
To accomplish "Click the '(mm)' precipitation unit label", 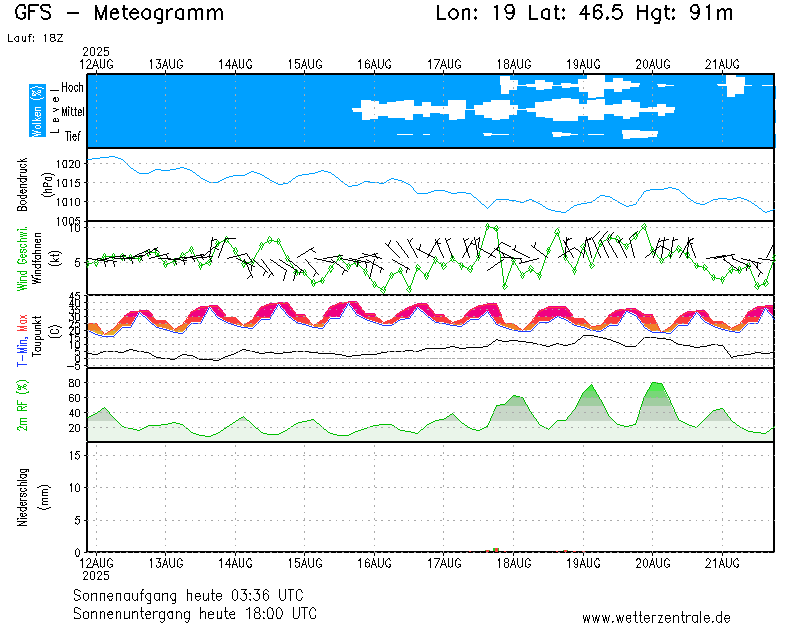I will pyautogui.click(x=45, y=497).
